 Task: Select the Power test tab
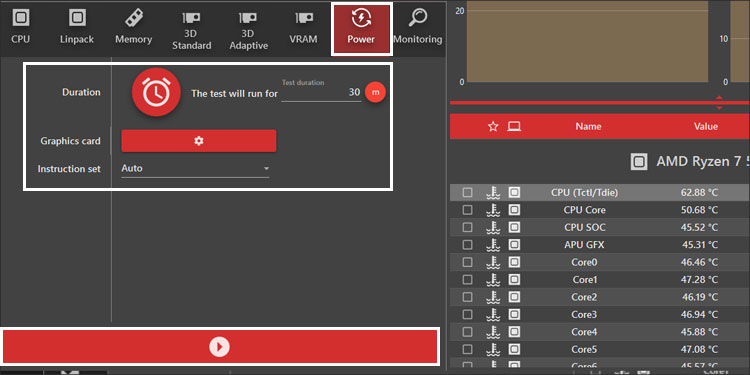(x=362, y=29)
